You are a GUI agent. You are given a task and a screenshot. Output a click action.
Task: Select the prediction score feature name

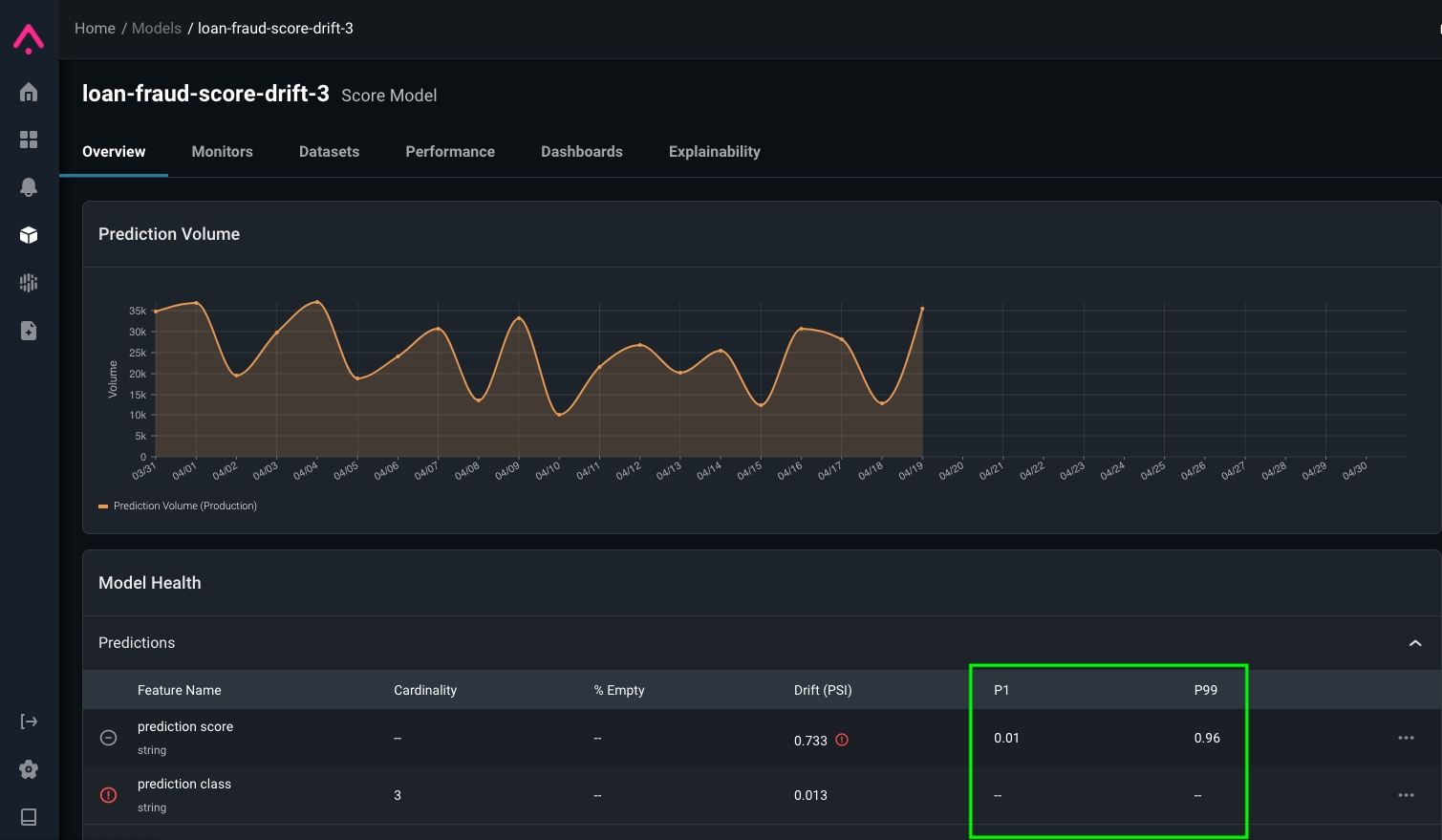185,726
